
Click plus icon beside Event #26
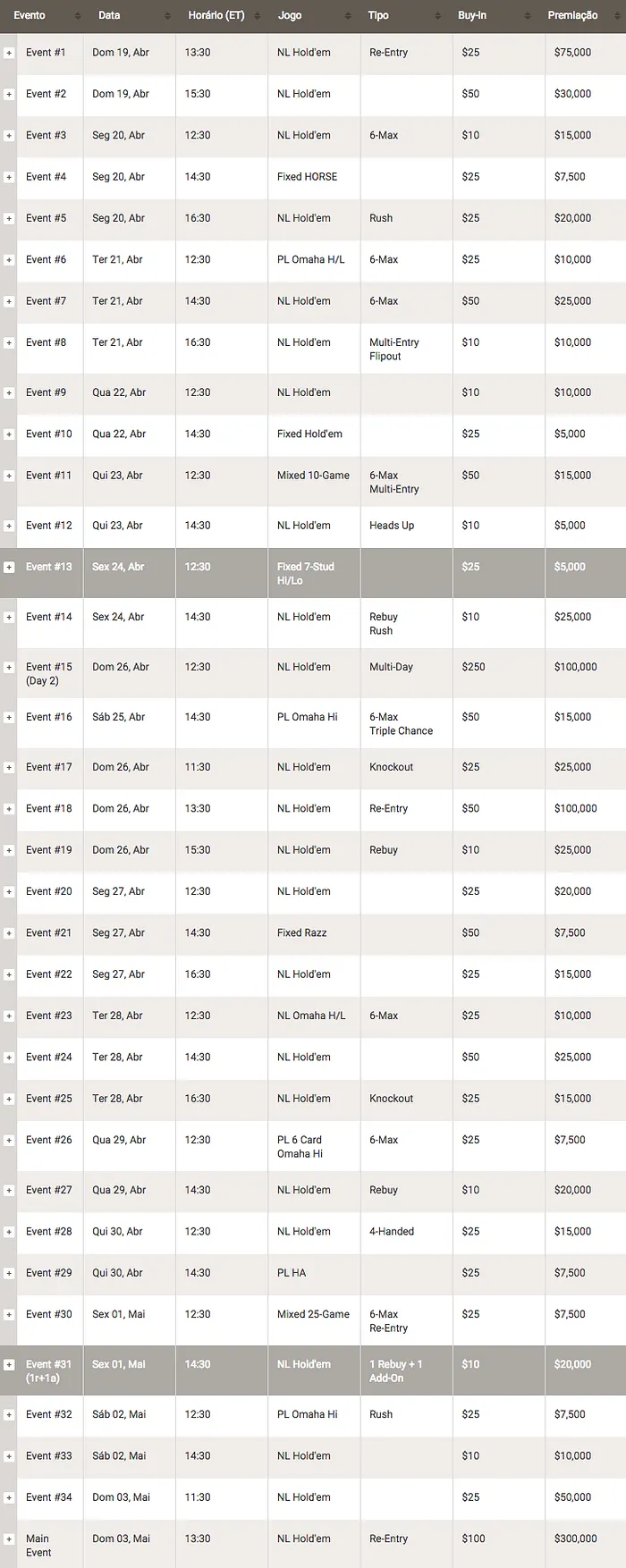click(x=9, y=1141)
